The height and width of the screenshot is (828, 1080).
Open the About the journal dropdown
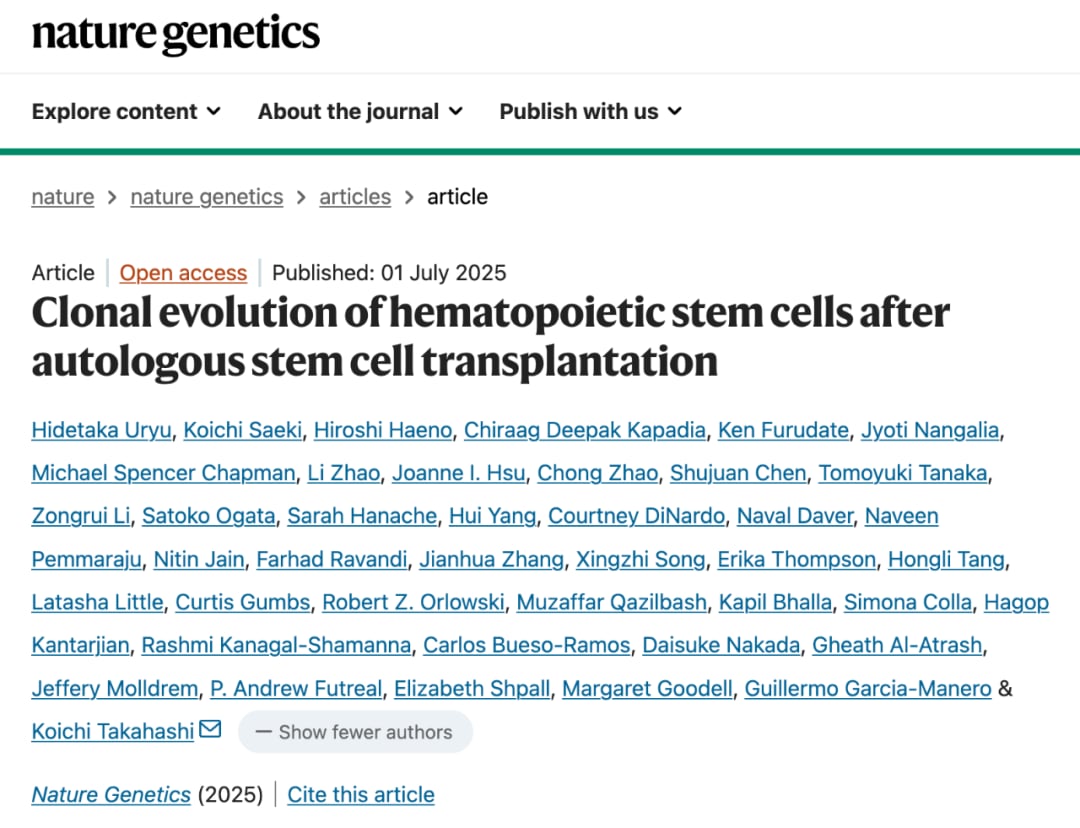(360, 111)
